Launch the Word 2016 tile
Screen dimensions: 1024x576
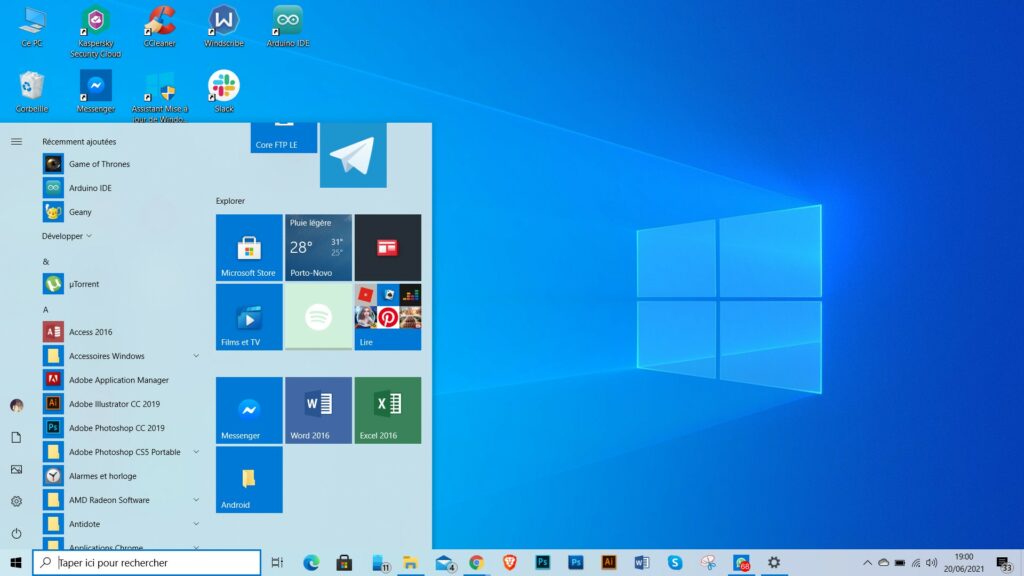319,410
